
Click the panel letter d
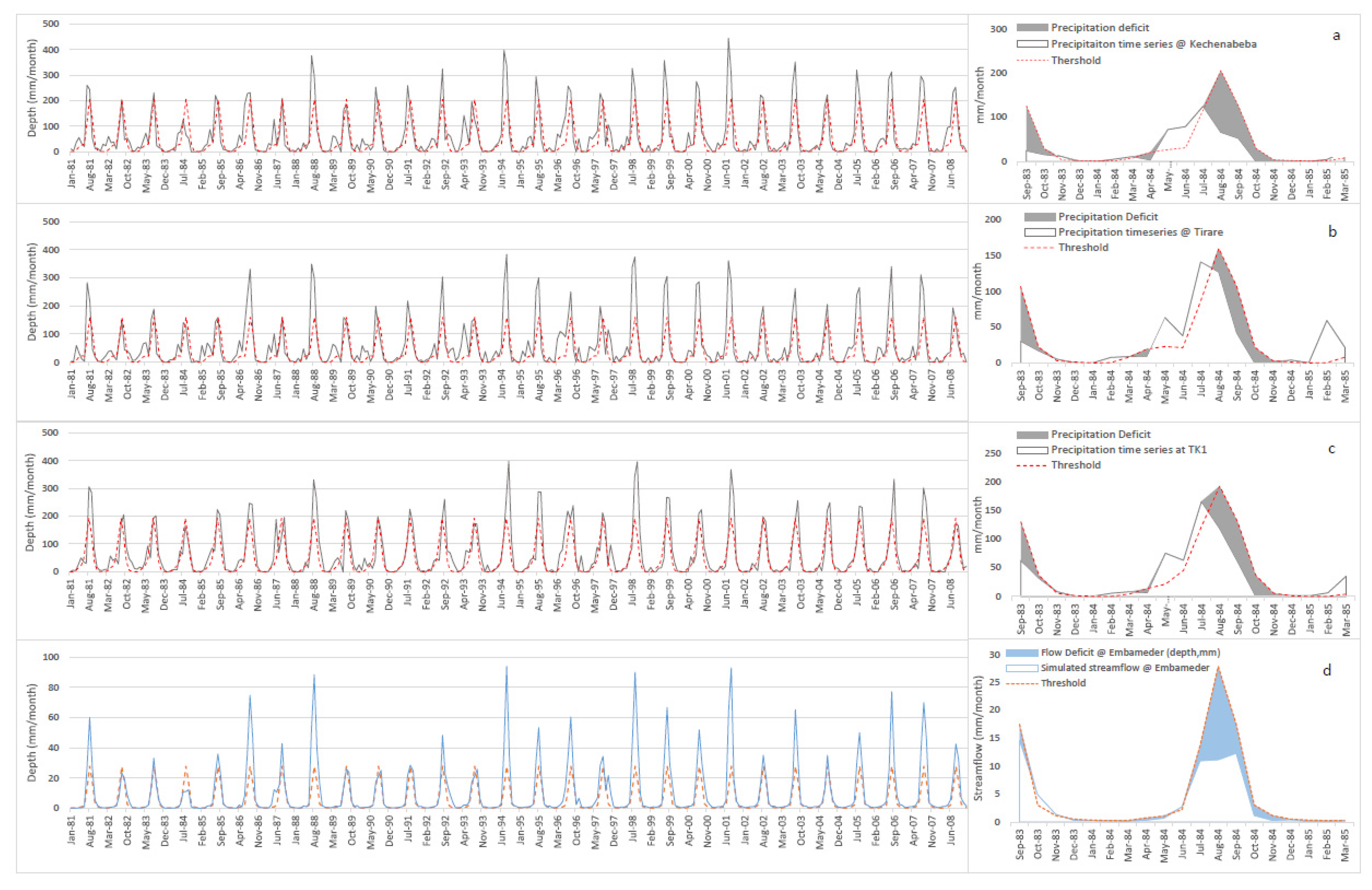[1327, 670]
